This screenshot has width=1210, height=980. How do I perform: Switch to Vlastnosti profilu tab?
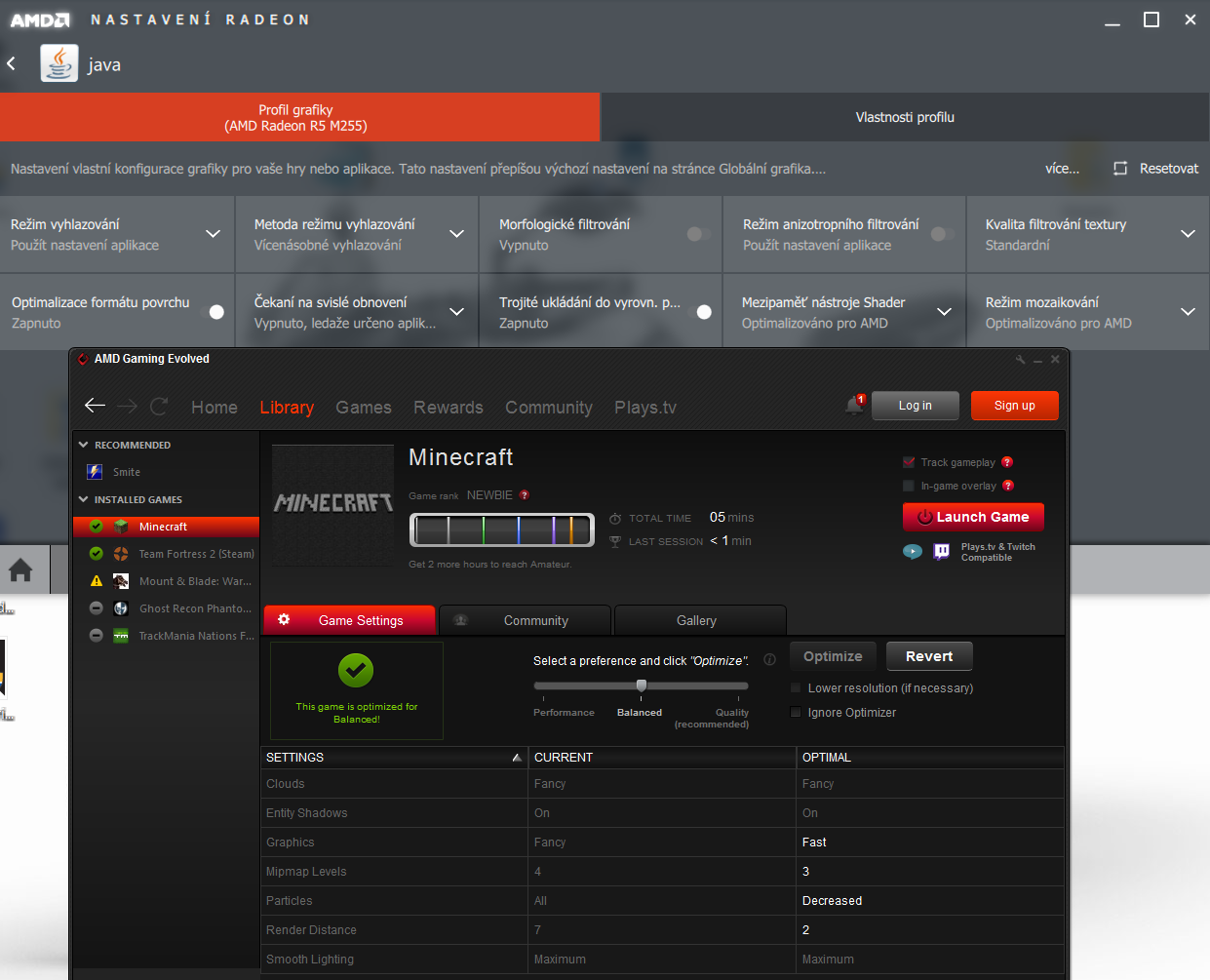[906, 117]
